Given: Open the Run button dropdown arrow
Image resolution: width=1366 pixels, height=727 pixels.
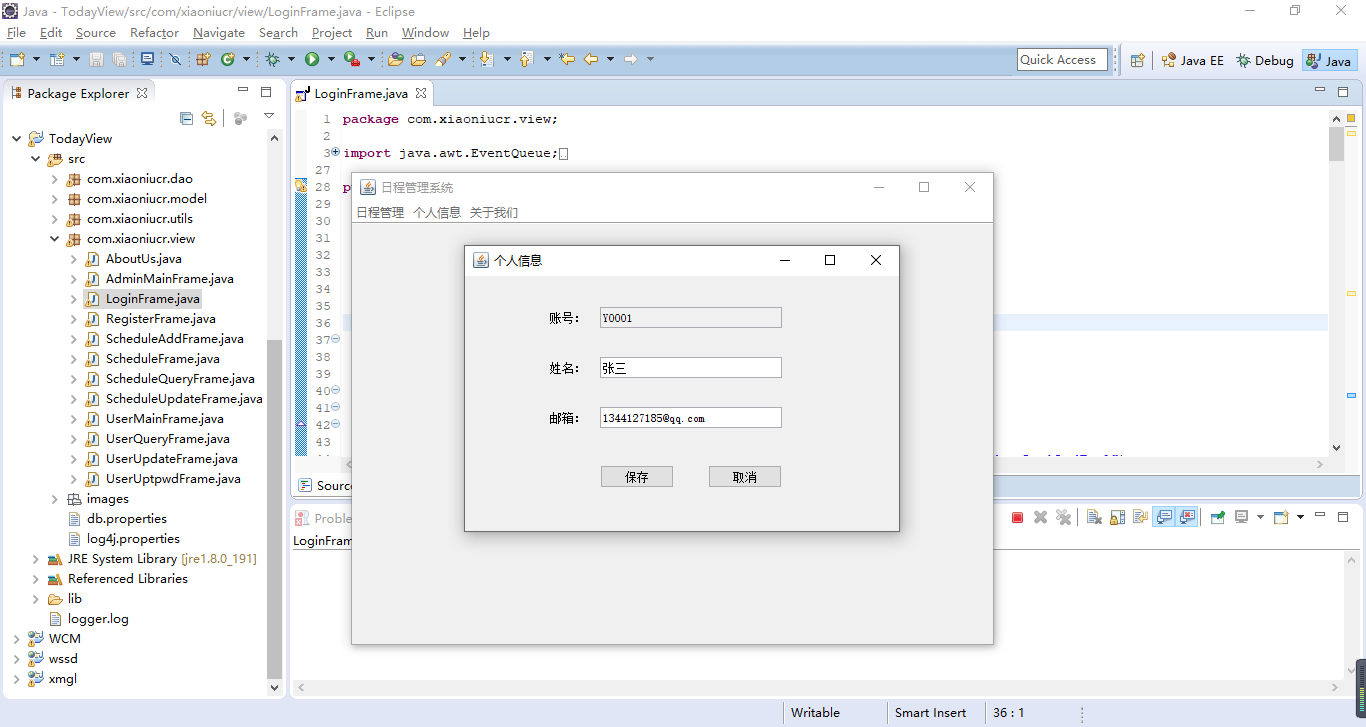Looking at the screenshot, I should pyautogui.click(x=331, y=59).
